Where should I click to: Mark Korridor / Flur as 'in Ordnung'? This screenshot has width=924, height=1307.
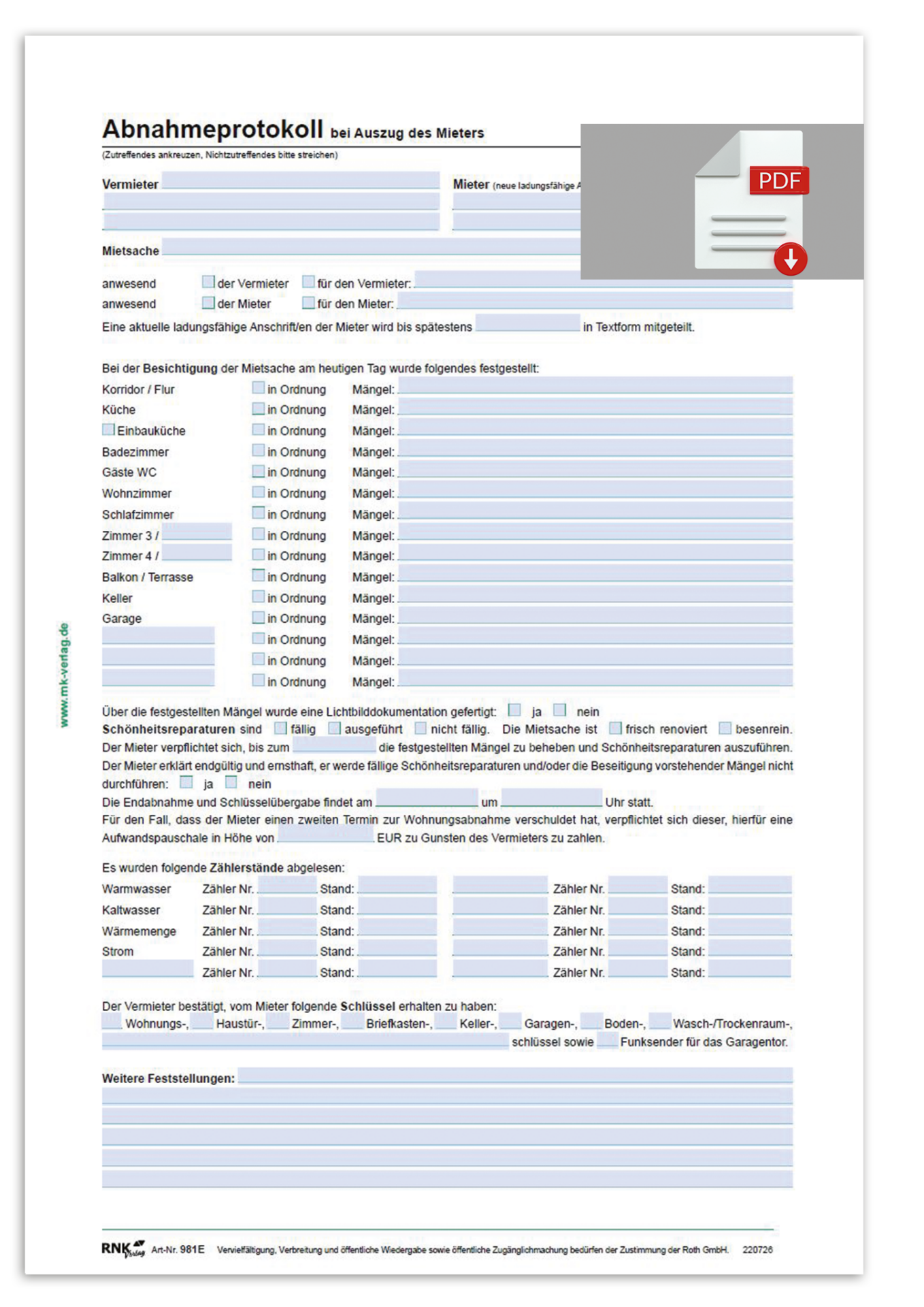[x=258, y=388]
